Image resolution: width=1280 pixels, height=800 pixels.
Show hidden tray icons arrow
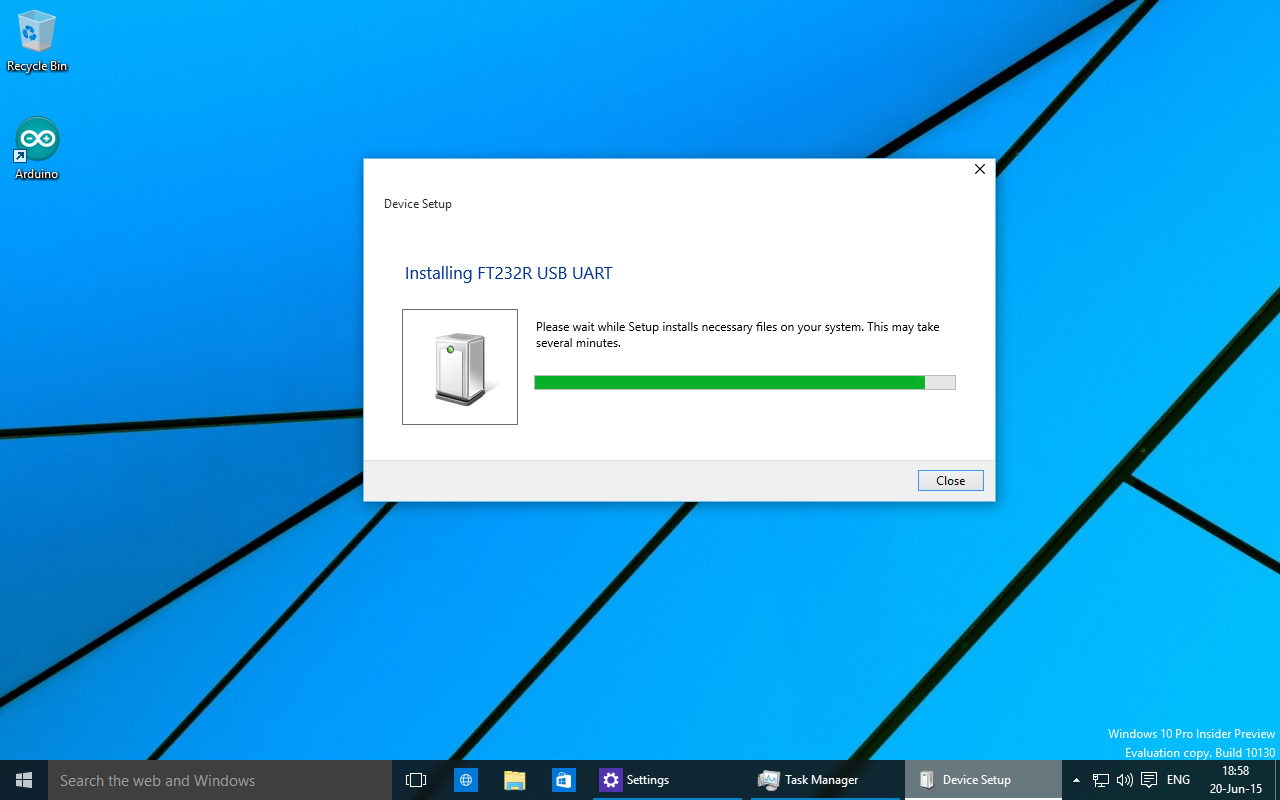(1076, 780)
